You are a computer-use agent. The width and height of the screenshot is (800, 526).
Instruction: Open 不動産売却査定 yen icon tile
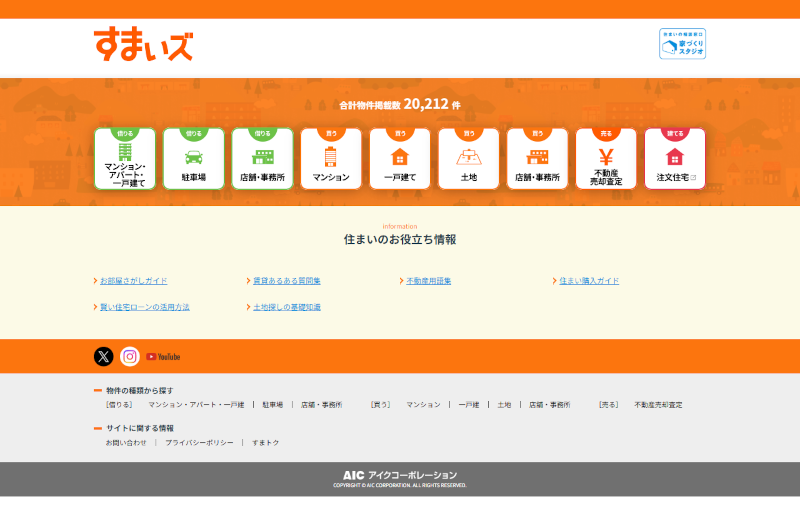[605, 159]
